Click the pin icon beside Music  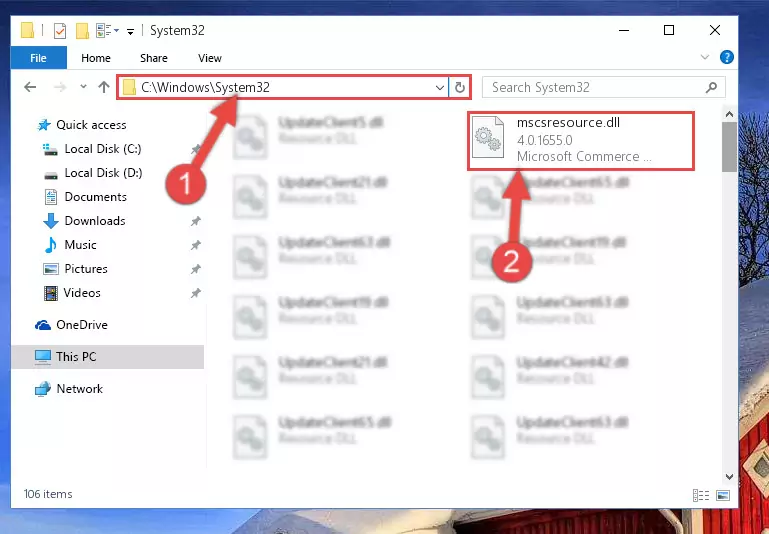click(196, 245)
